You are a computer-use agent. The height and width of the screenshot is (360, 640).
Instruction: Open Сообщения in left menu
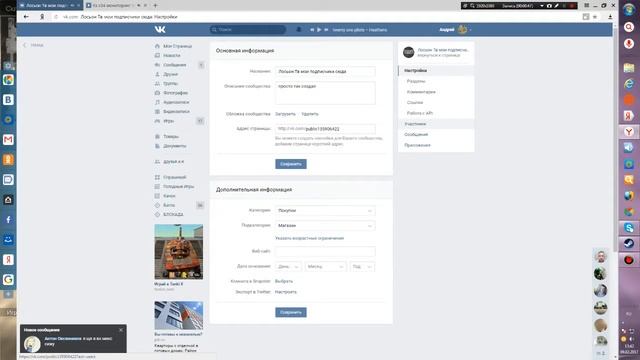click(x=175, y=65)
